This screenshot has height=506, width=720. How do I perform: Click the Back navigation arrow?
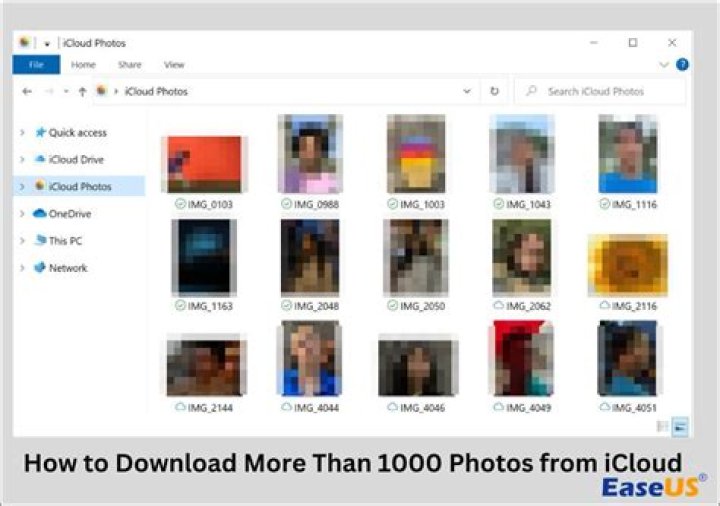[x=27, y=91]
